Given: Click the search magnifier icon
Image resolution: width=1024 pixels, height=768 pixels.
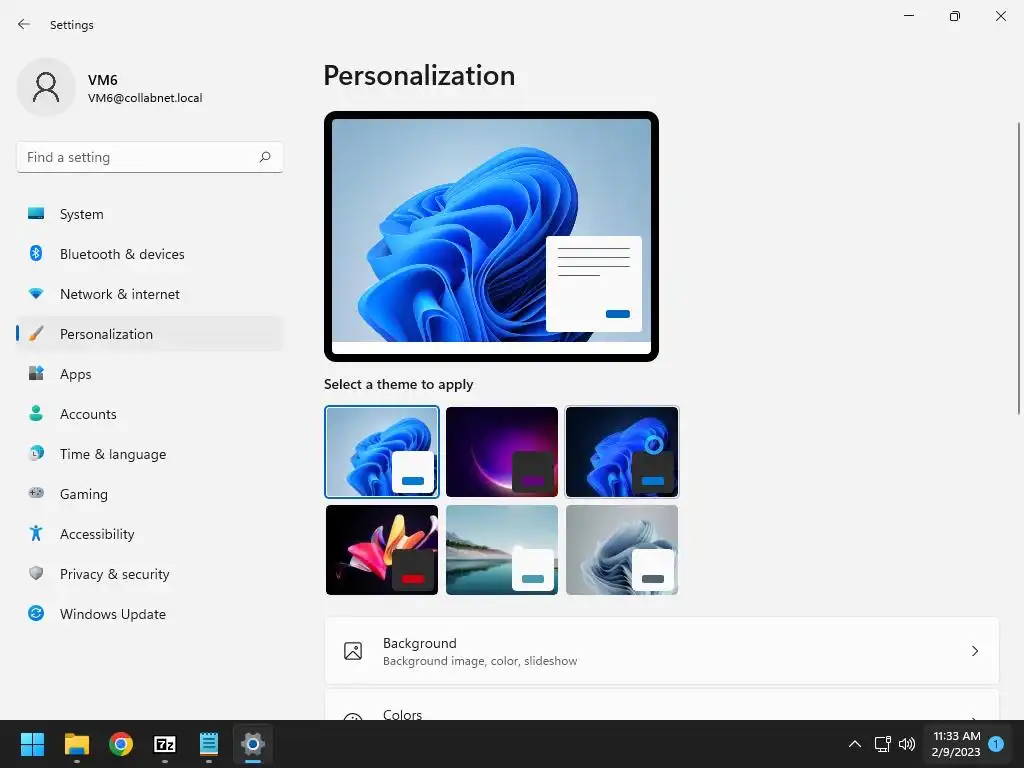Looking at the screenshot, I should 264,157.
